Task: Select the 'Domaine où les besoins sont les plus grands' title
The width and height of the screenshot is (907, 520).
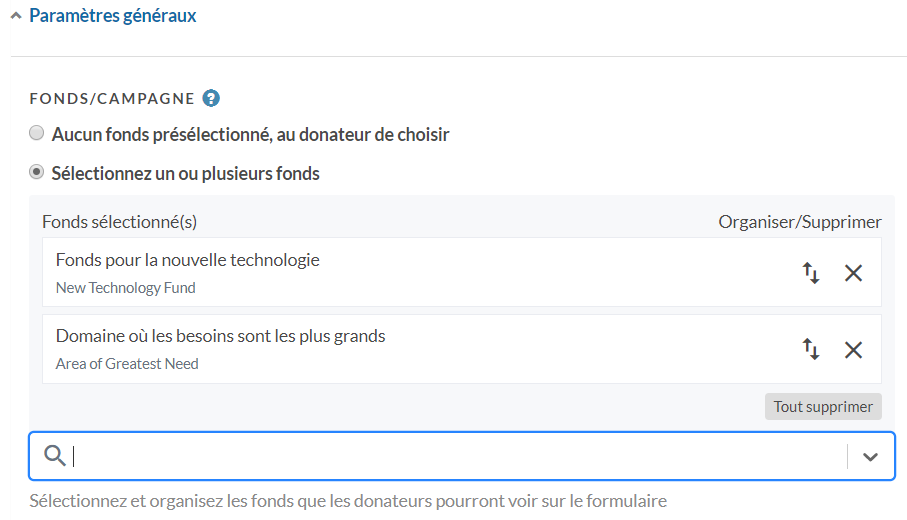Action: coord(220,336)
